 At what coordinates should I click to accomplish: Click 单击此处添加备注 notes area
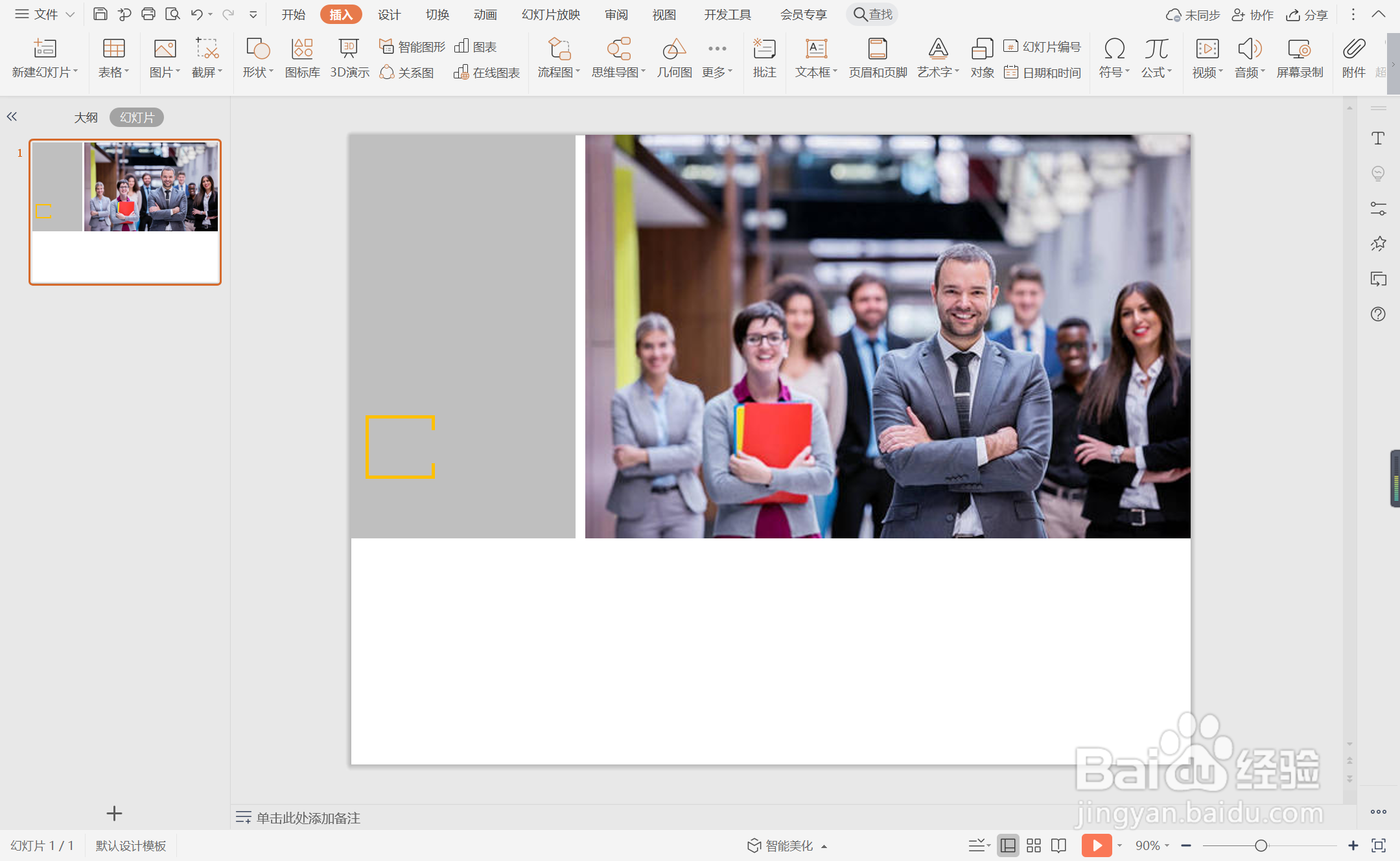pyautogui.click(x=308, y=818)
